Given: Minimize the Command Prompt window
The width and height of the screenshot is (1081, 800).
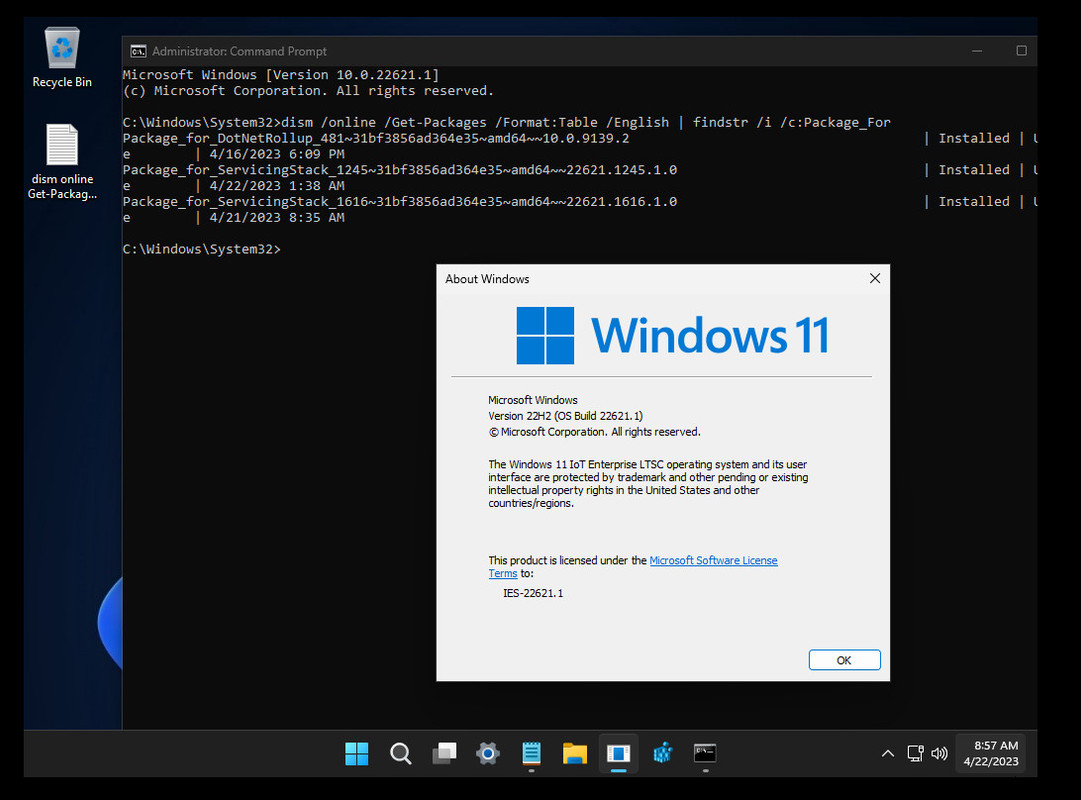Looking at the screenshot, I should tap(977, 51).
